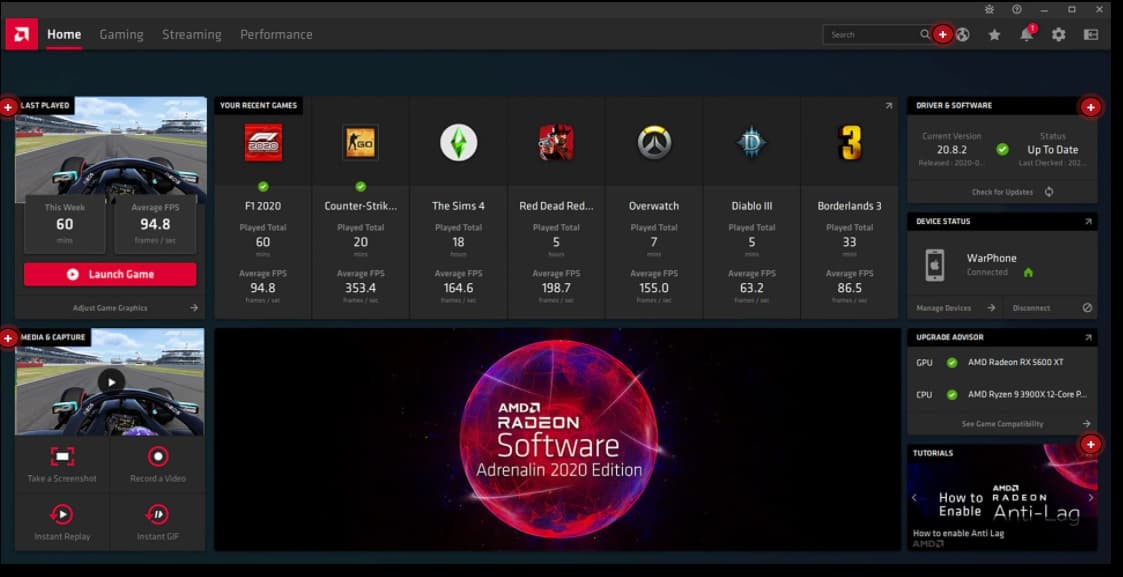Click the search magnifier icon
Image resolution: width=1123 pixels, height=577 pixels.
(925, 34)
